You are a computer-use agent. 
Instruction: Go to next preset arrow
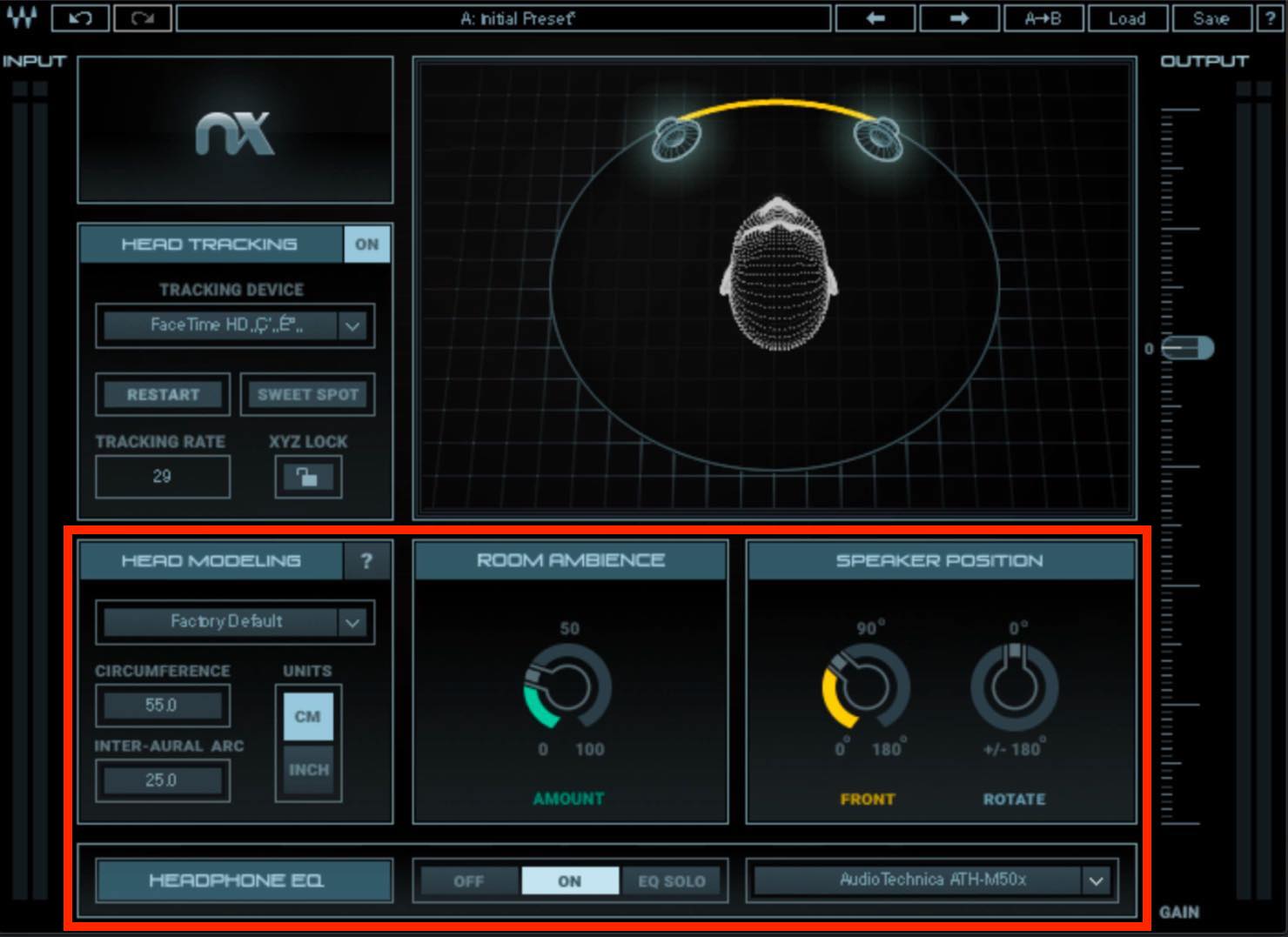click(x=959, y=17)
